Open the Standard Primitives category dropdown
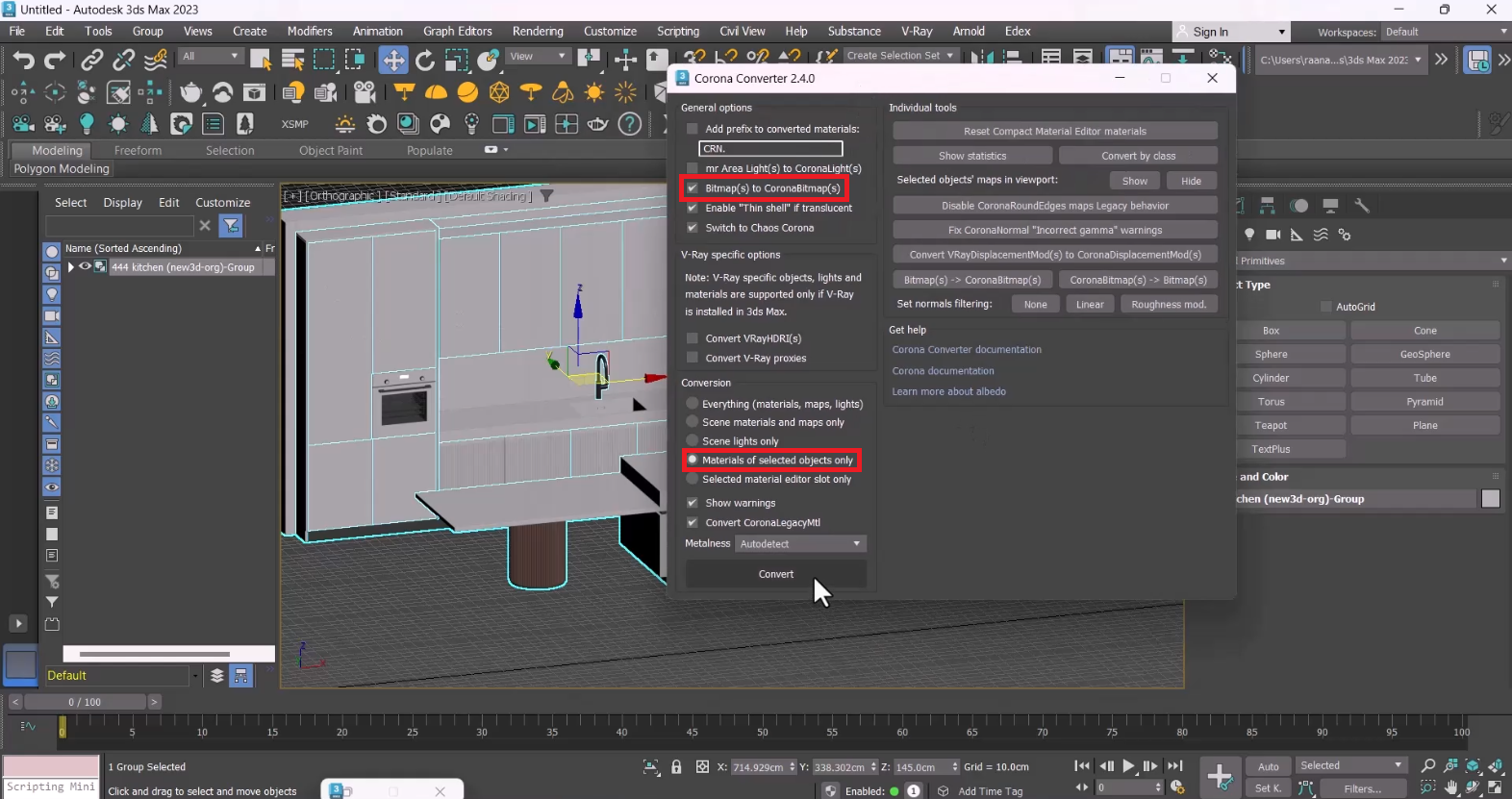The height and width of the screenshot is (799, 1512). coord(1373,261)
